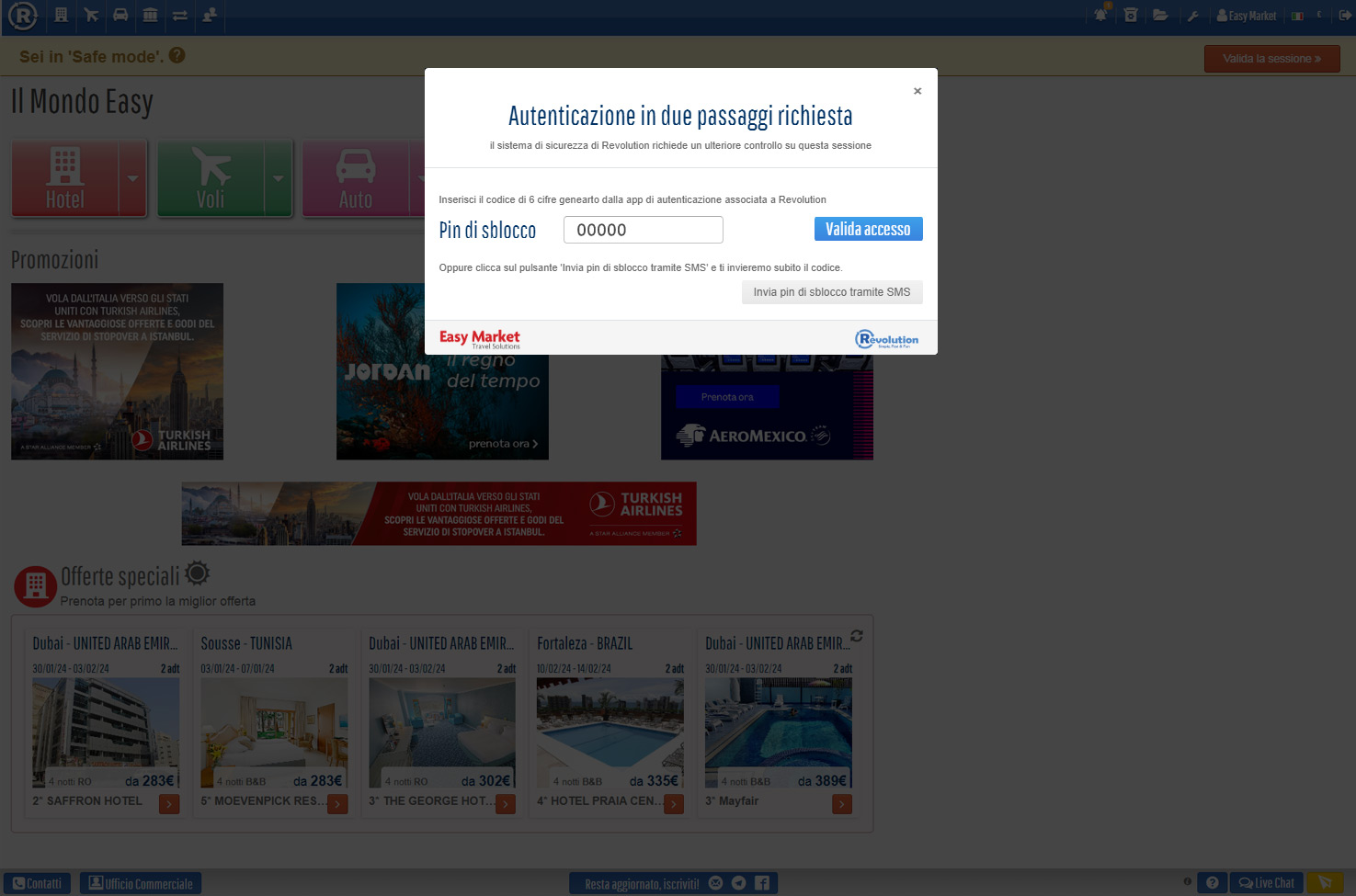Click the Valida accesso button
This screenshot has width=1356, height=896.
click(868, 229)
